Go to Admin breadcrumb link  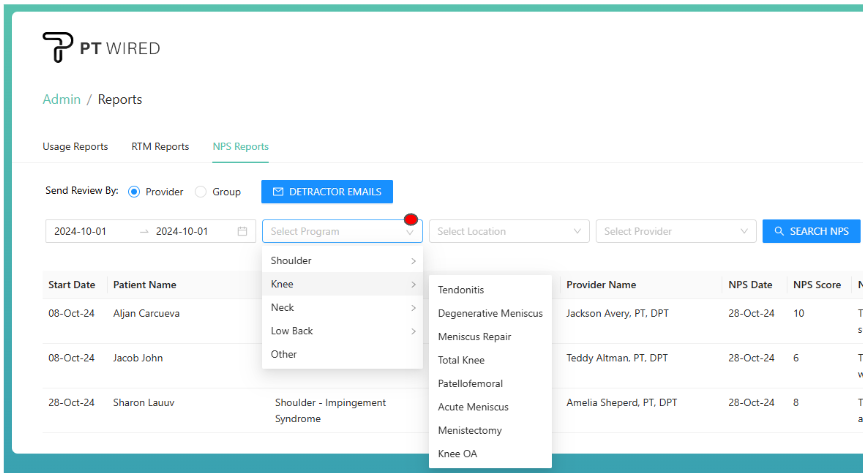tap(62, 99)
